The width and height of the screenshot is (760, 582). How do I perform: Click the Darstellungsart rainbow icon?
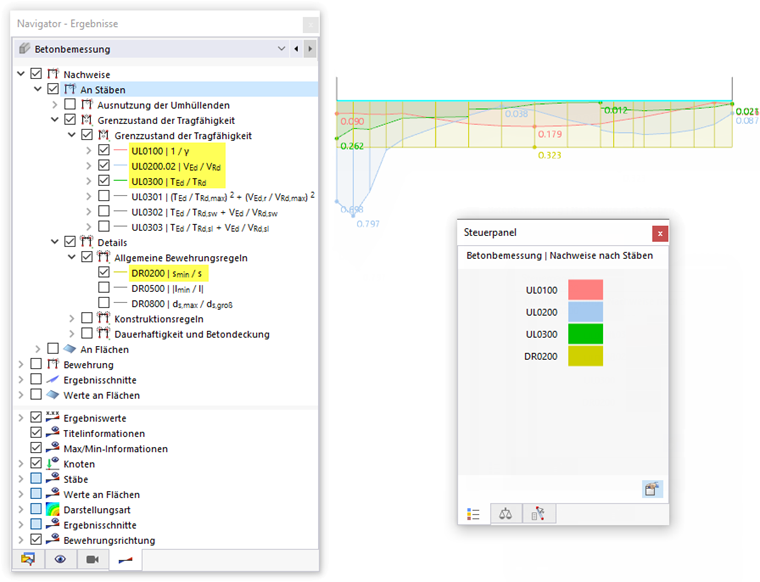pyautogui.click(x=52, y=509)
